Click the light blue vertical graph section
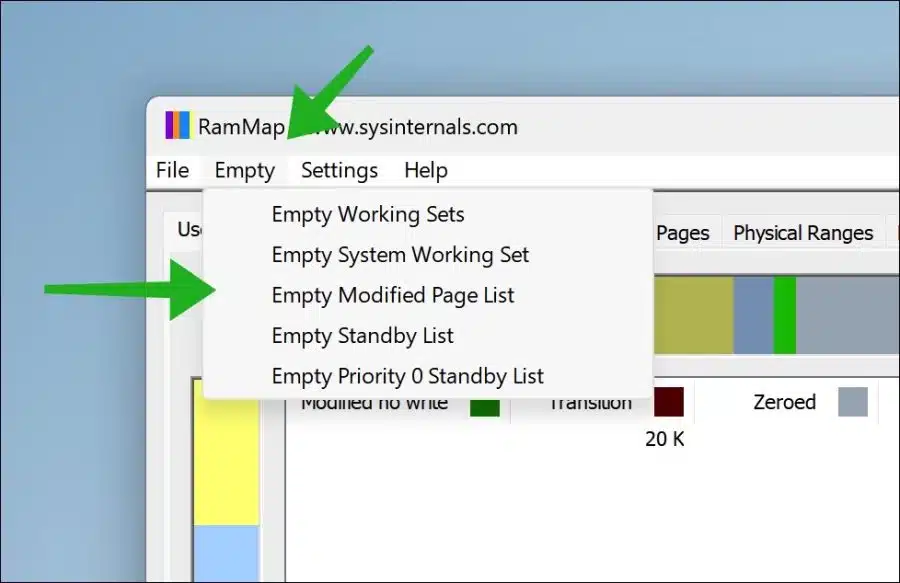 [226, 554]
